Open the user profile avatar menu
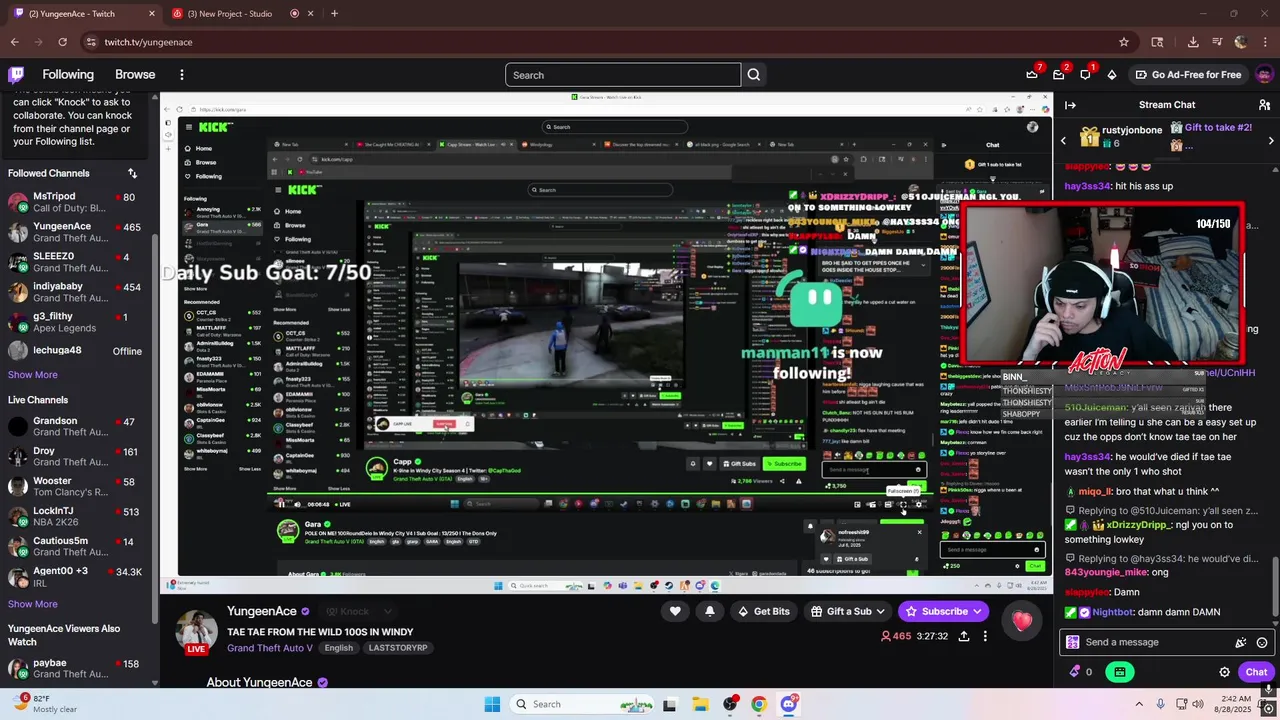This screenshot has width=1280, height=720. 1264,75
